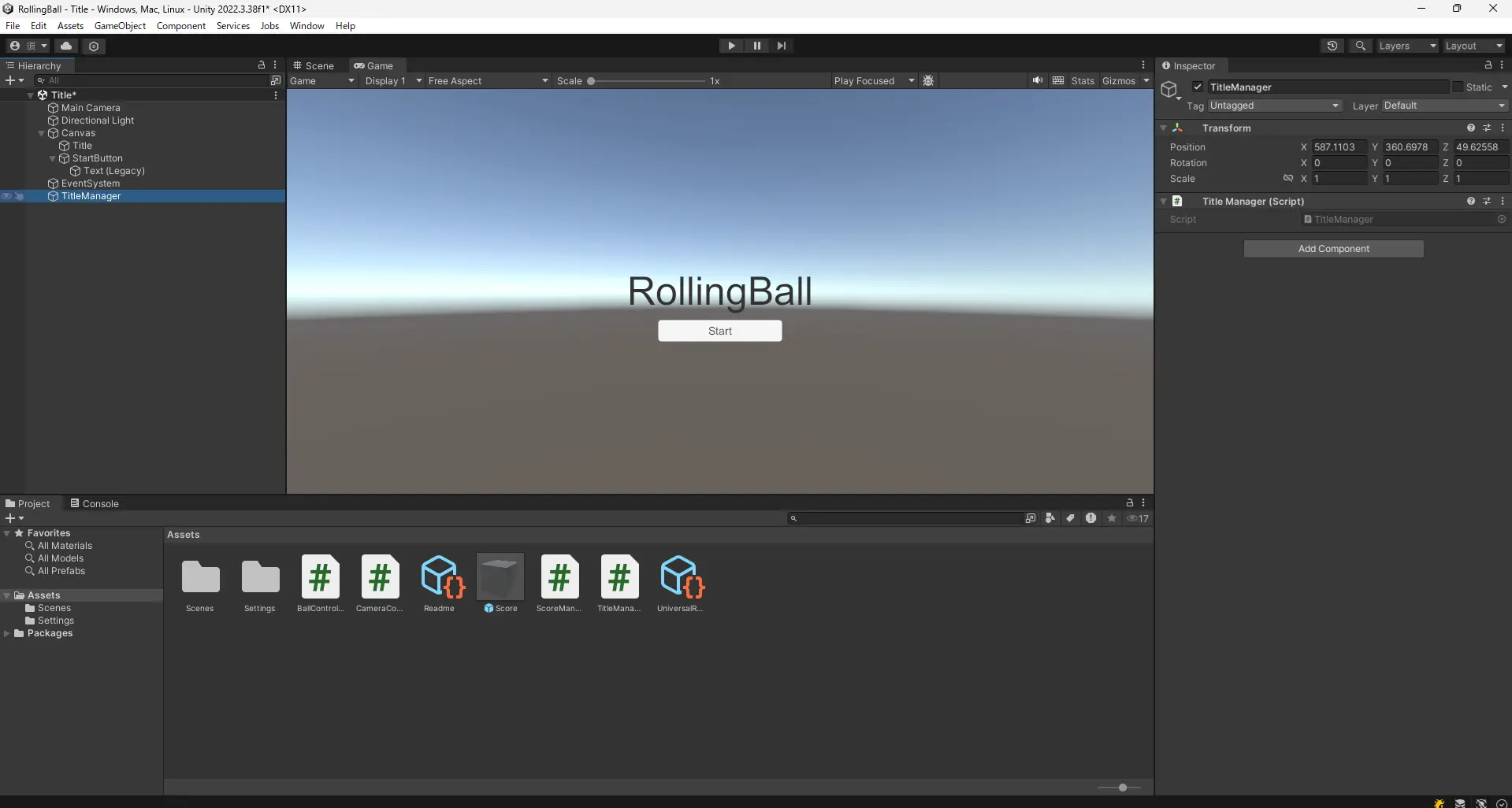Click the Stats button in Game view
The width and height of the screenshot is (1512, 808).
[x=1082, y=81]
